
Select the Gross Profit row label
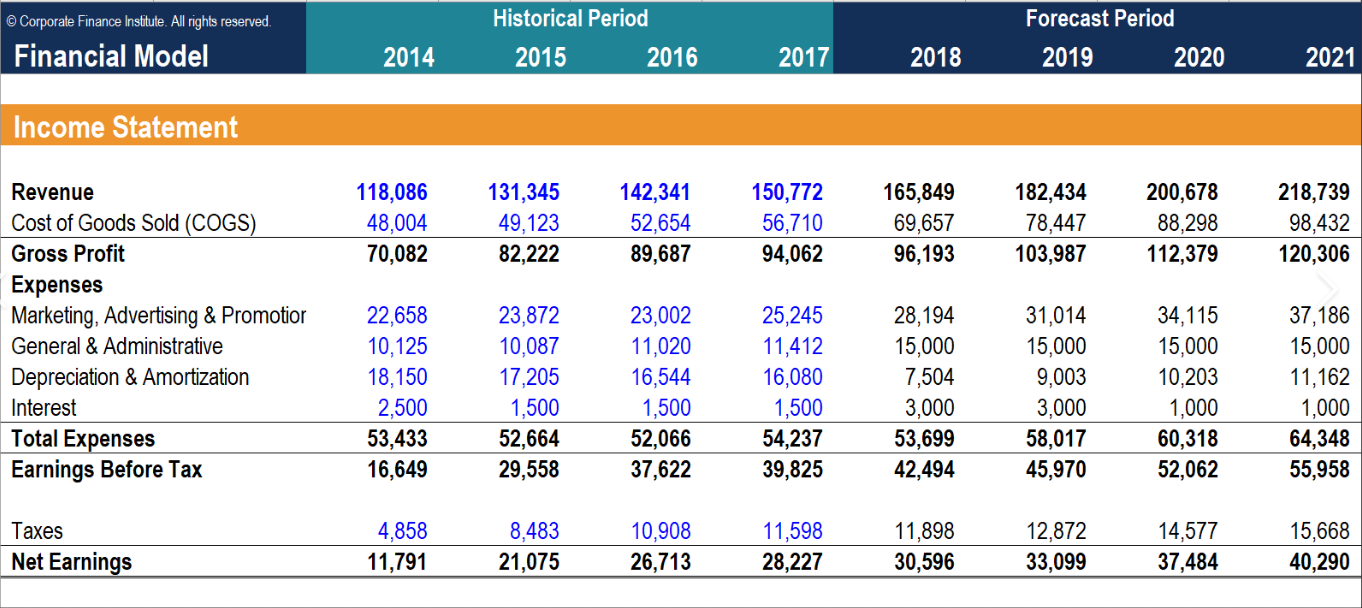point(68,254)
